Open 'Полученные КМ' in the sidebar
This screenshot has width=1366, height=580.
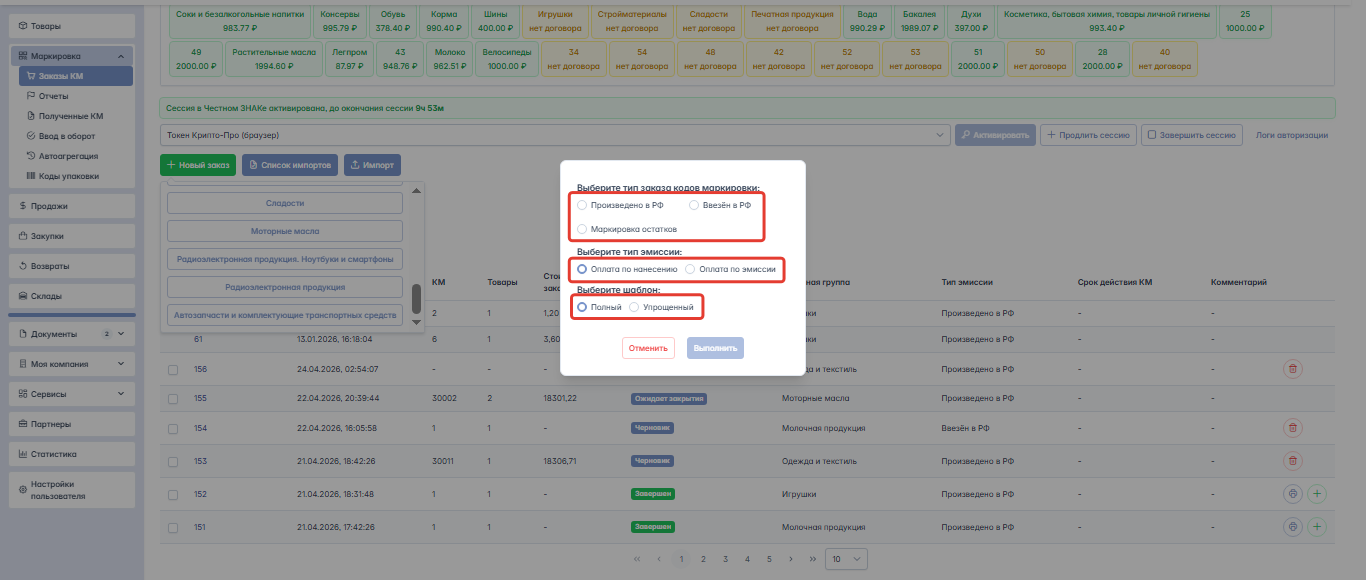[x=75, y=116]
